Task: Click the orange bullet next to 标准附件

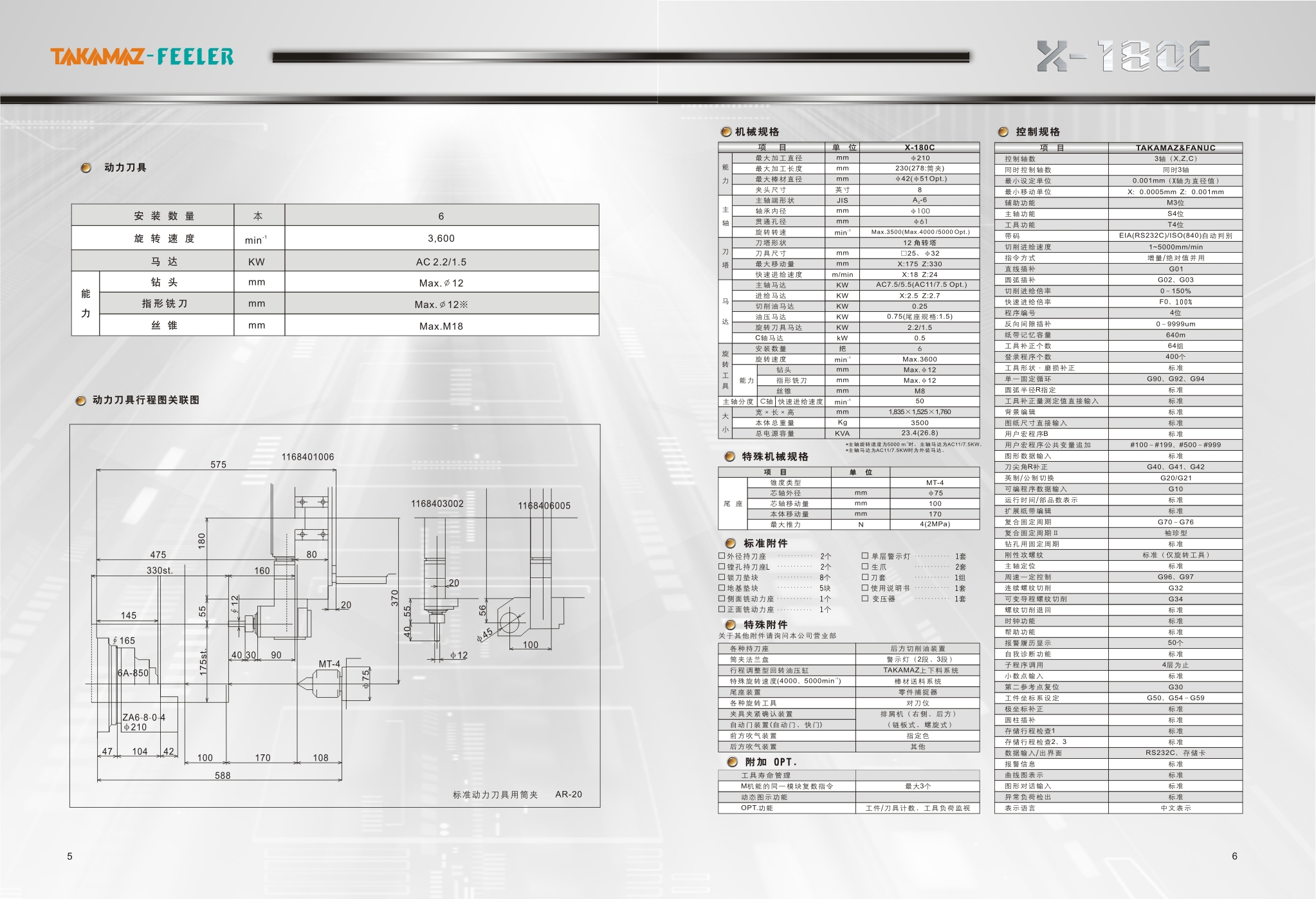Action: click(731, 543)
